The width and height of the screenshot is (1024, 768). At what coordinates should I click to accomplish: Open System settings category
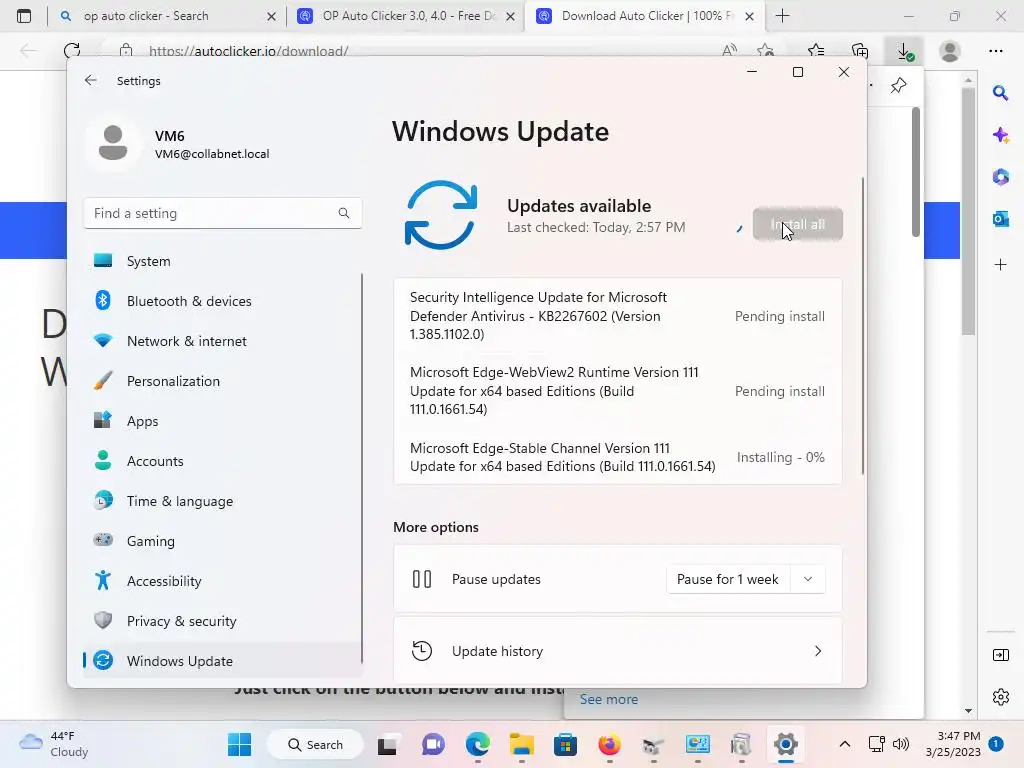(222, 261)
